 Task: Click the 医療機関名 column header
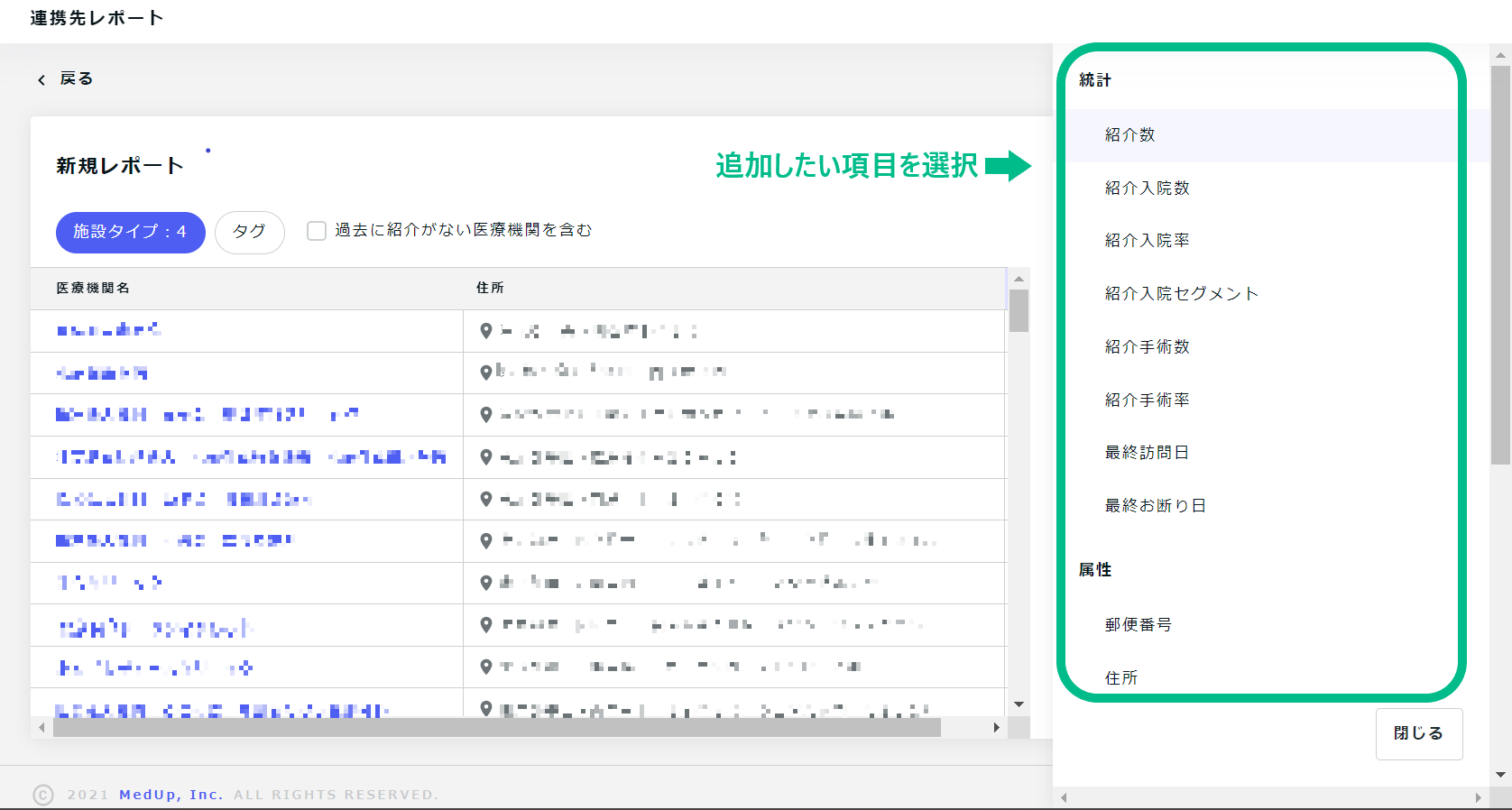point(93,289)
